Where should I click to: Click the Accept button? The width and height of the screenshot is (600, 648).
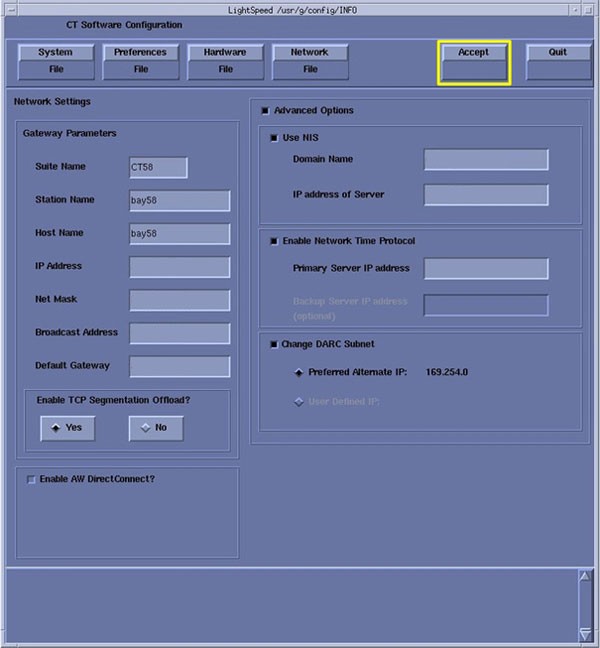474,61
